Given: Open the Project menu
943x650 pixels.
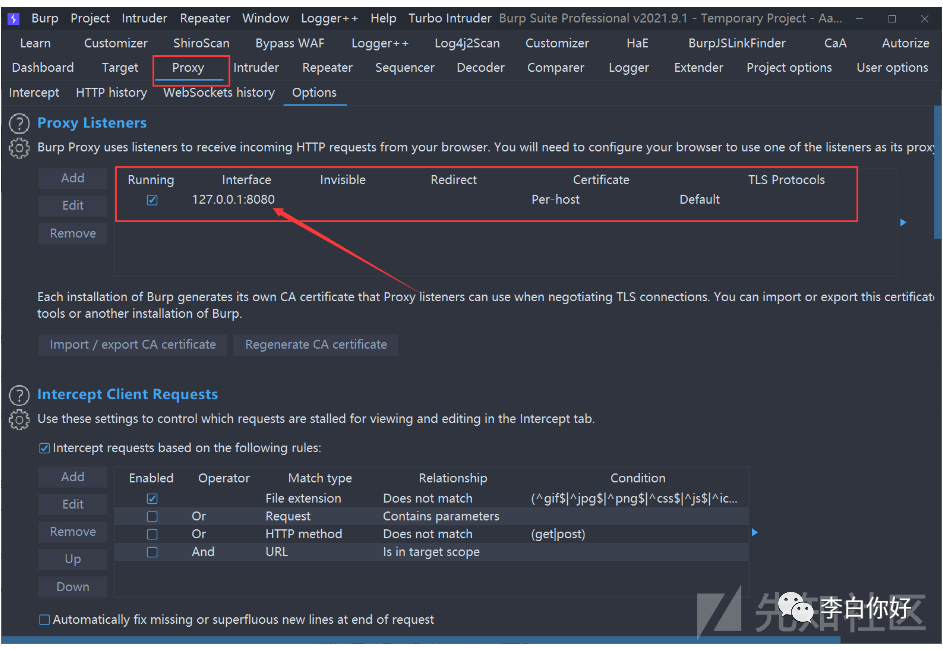Looking at the screenshot, I should coord(90,19).
